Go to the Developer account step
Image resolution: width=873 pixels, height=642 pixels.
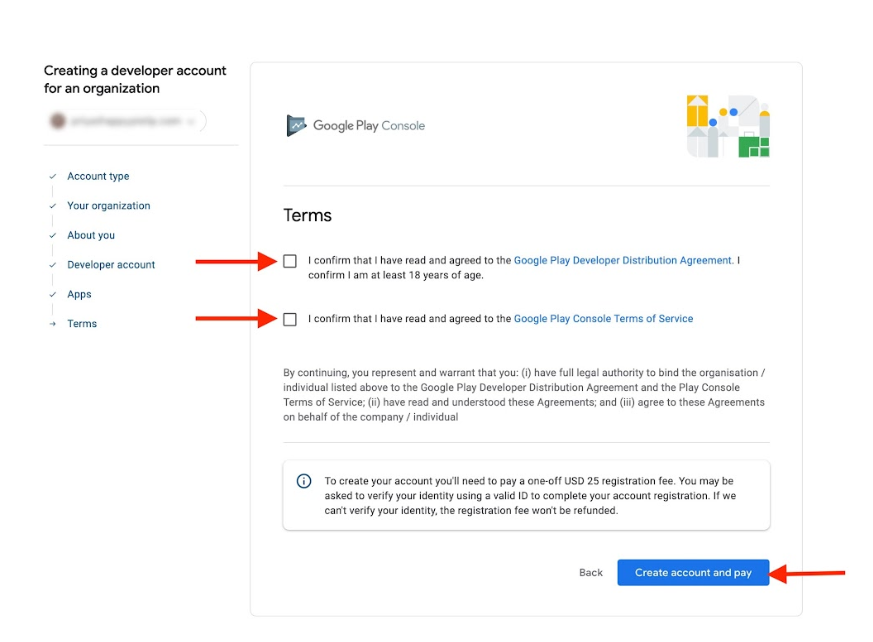coord(111,264)
